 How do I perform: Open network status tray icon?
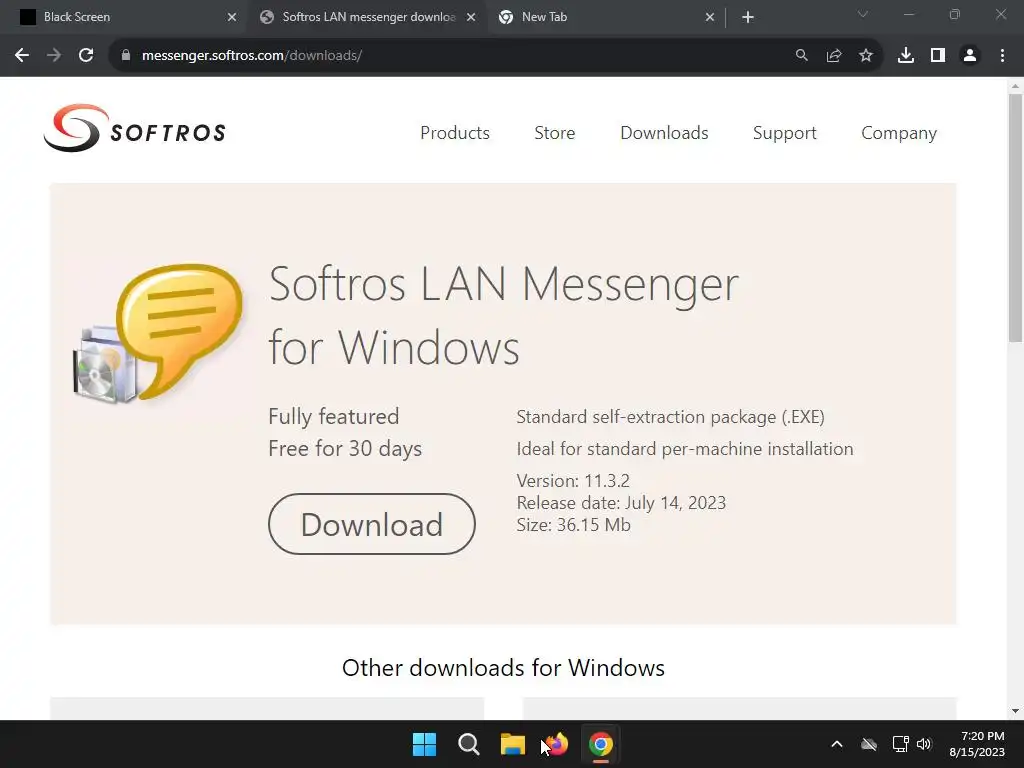(x=901, y=744)
